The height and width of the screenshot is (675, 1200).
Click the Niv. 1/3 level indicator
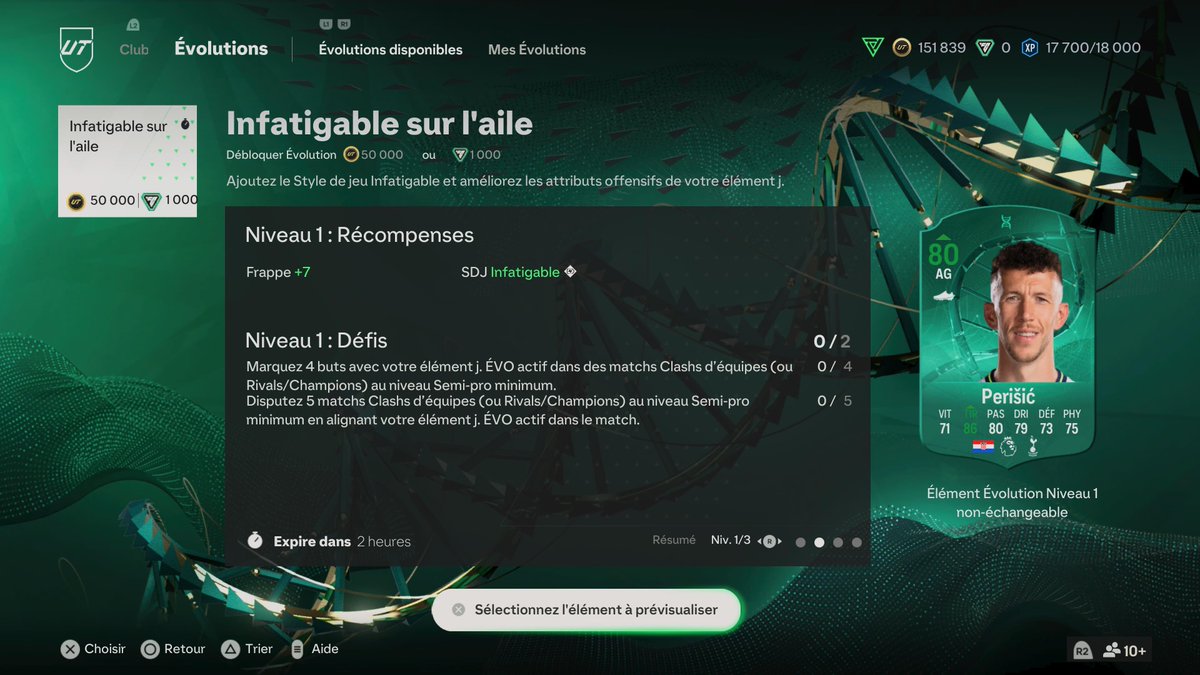[730, 540]
